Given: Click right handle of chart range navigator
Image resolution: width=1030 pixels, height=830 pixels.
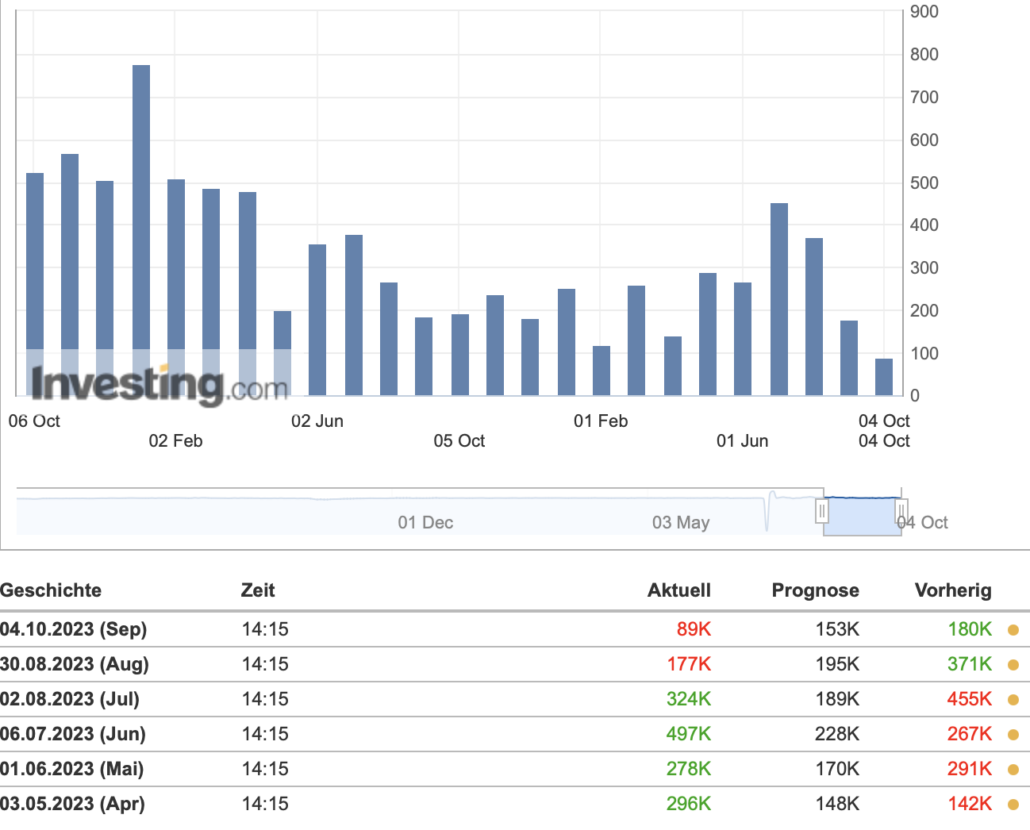Looking at the screenshot, I should tap(901, 511).
